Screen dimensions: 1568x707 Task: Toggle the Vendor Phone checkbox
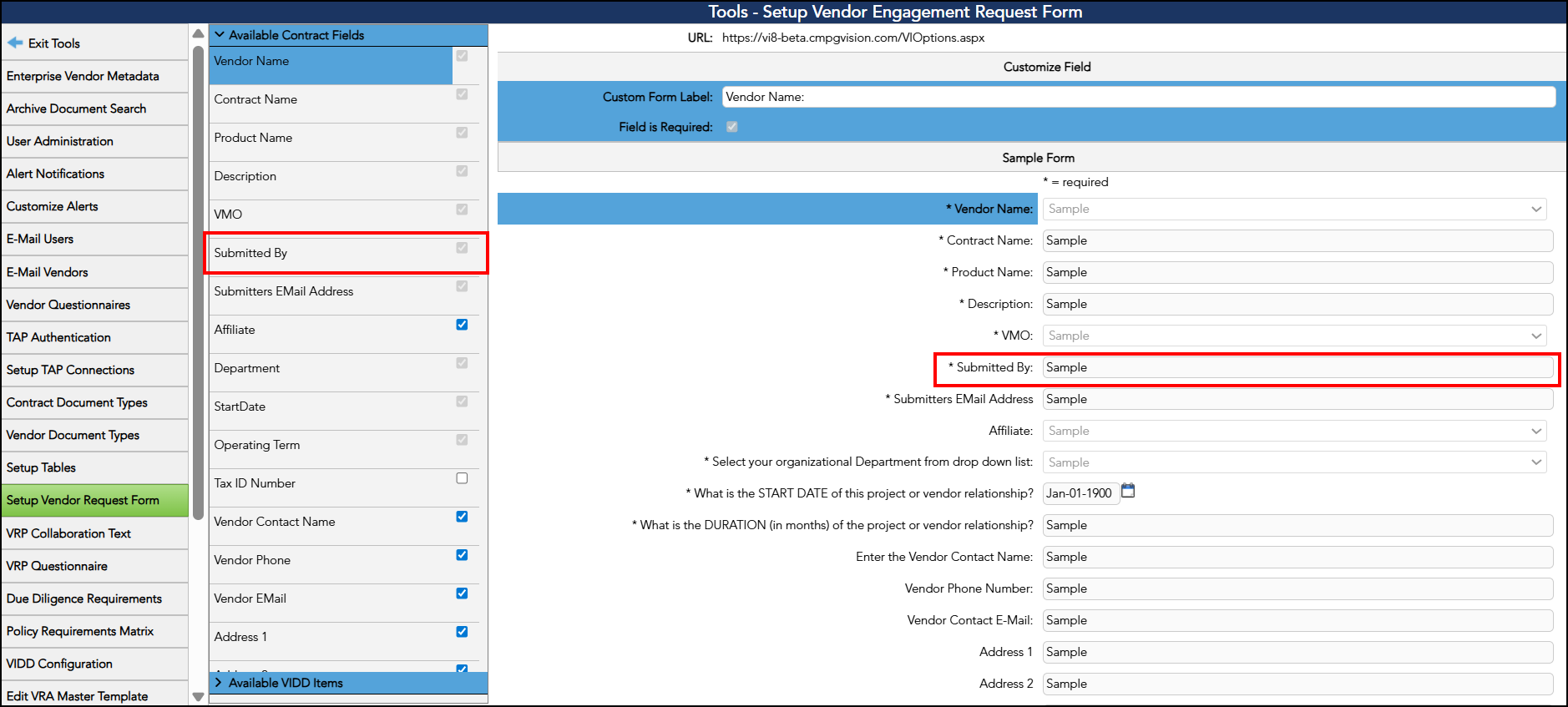pos(462,555)
